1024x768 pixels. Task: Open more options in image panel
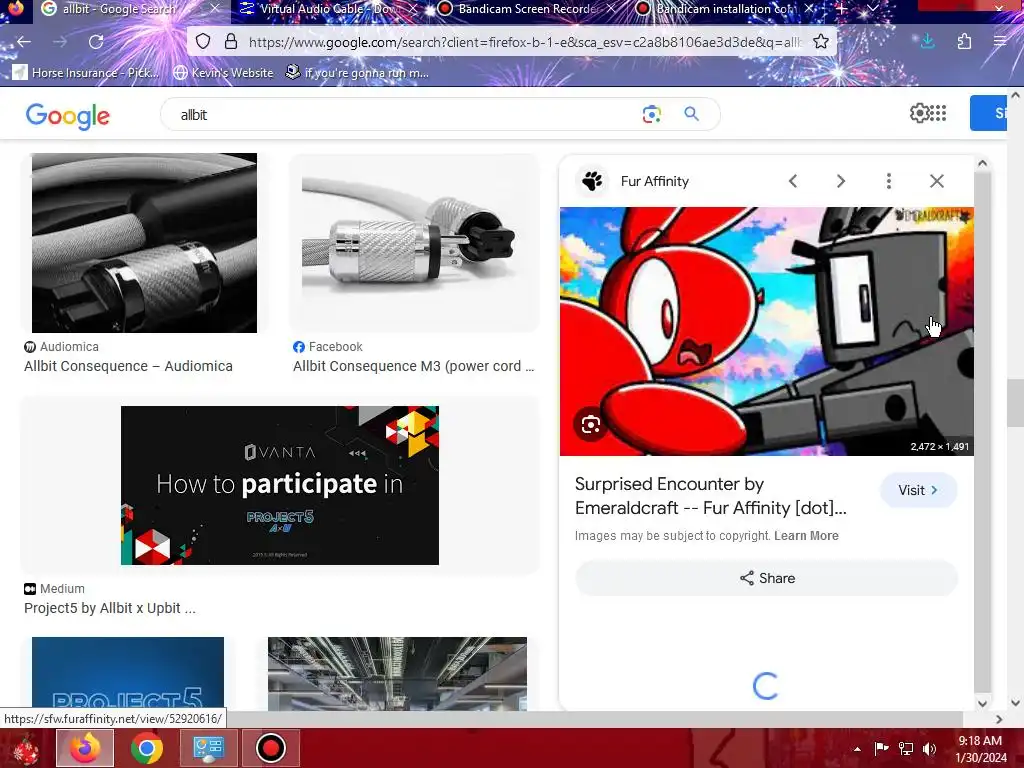point(889,181)
